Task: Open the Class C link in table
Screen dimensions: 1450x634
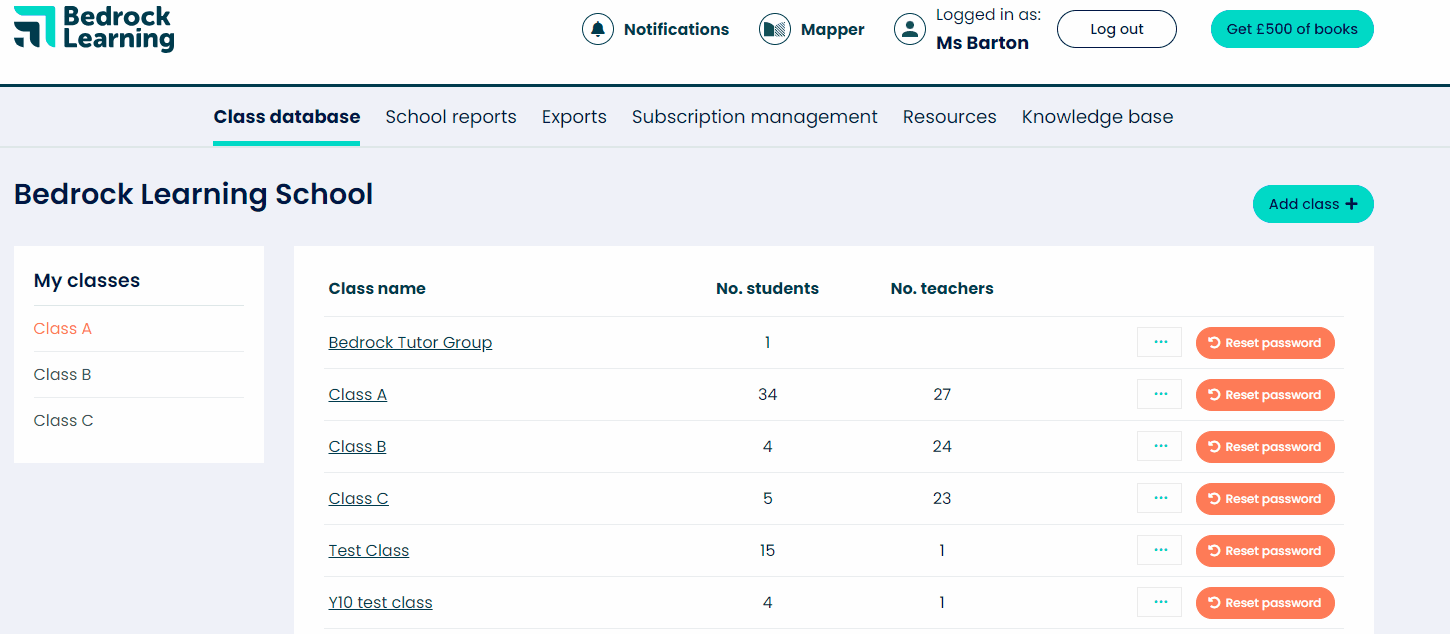Action: (x=358, y=499)
